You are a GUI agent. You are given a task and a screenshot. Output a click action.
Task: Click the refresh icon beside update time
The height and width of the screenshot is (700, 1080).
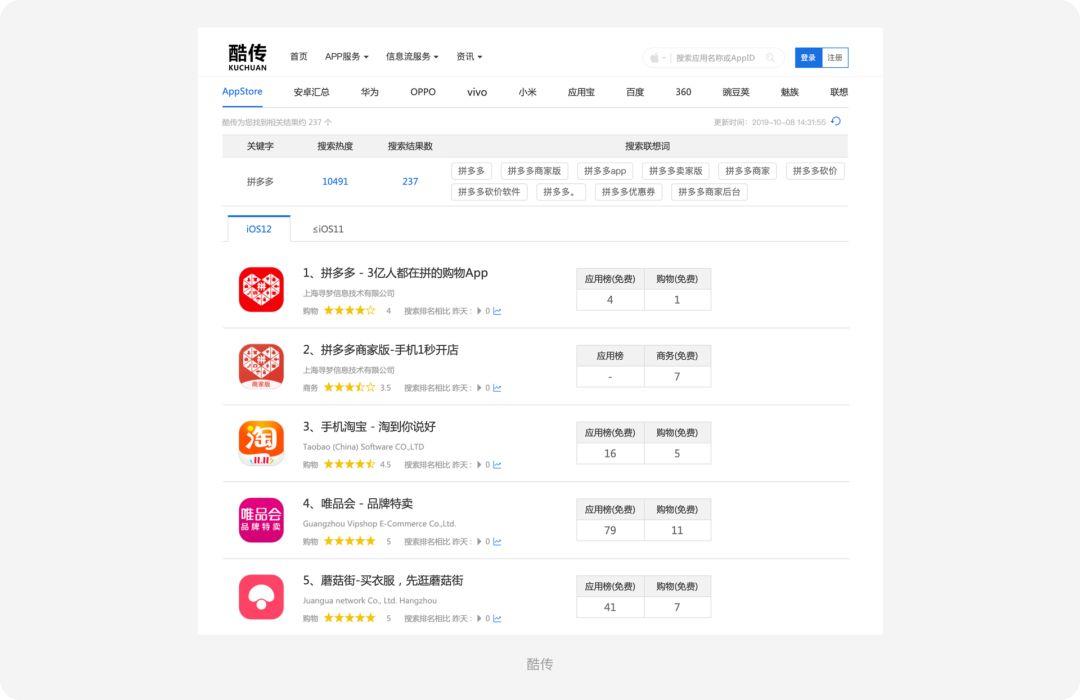[836, 121]
